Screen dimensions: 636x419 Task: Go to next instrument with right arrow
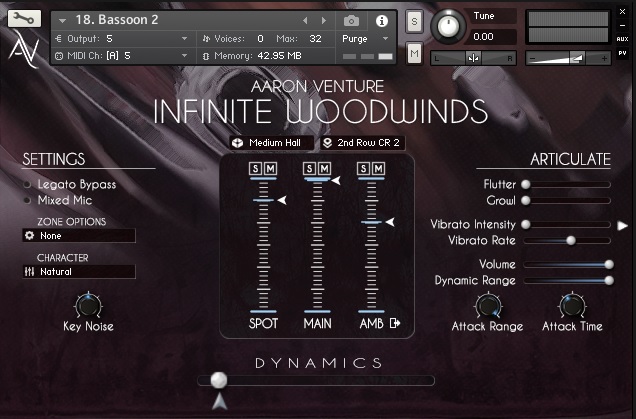click(x=324, y=20)
